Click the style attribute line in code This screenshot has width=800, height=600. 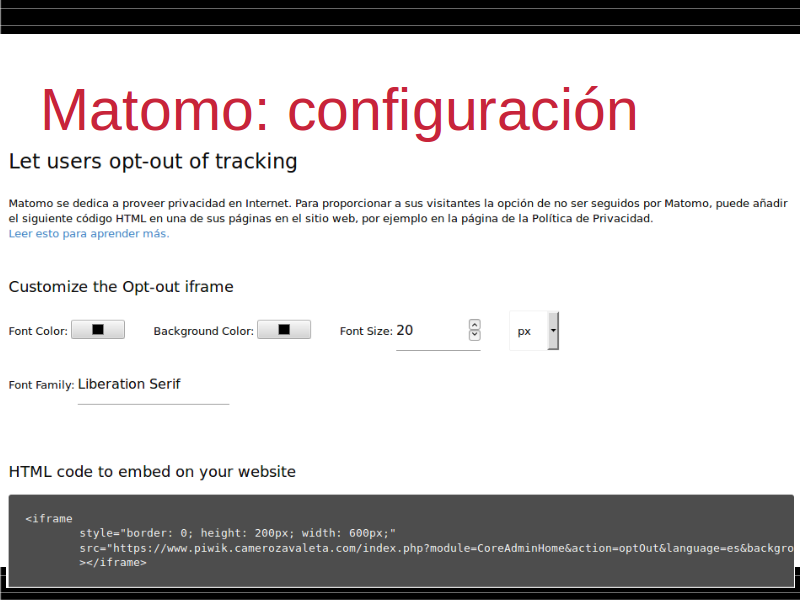[237, 533]
